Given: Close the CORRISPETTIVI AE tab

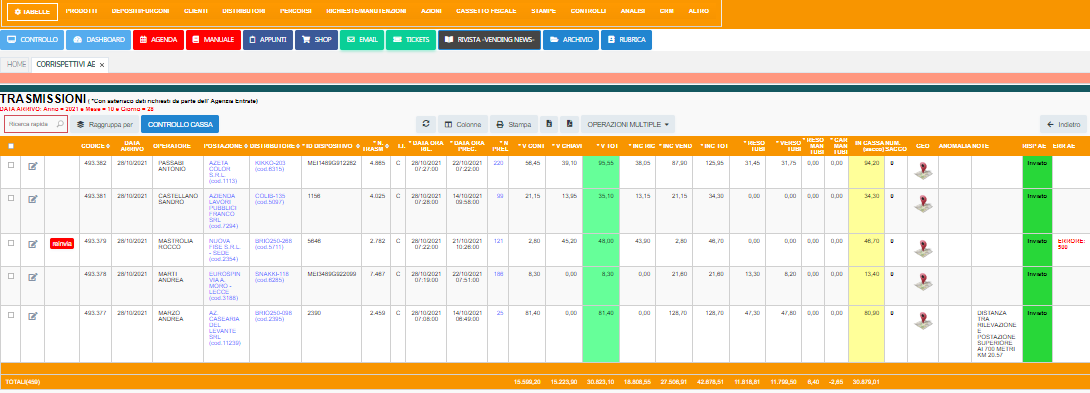Looking at the screenshot, I should (101, 65).
